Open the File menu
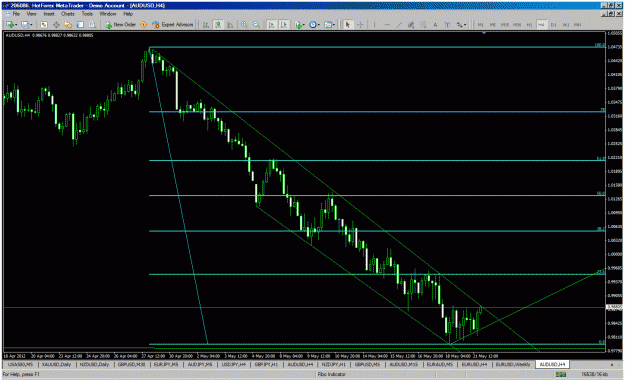Image resolution: width=625 pixels, height=380 pixels. click(16, 14)
